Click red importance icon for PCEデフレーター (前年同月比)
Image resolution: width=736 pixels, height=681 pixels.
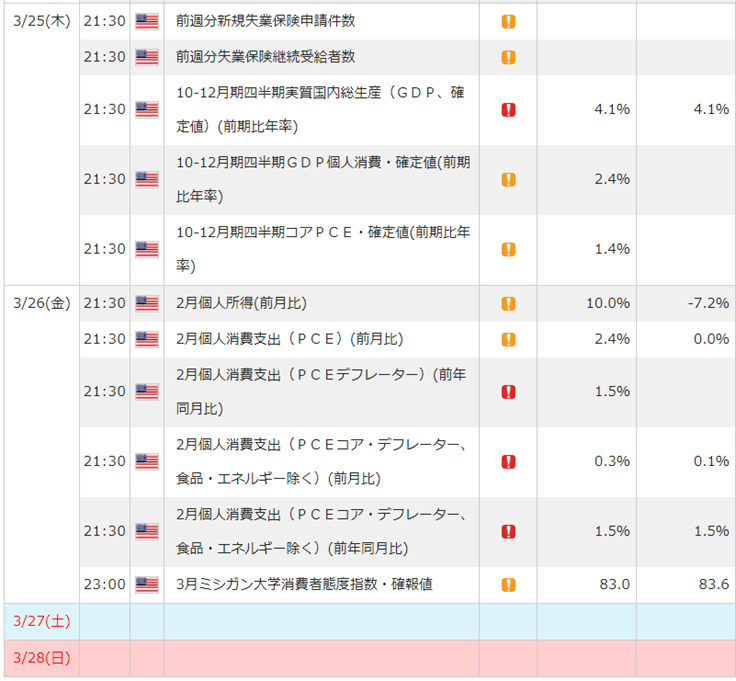tap(508, 392)
